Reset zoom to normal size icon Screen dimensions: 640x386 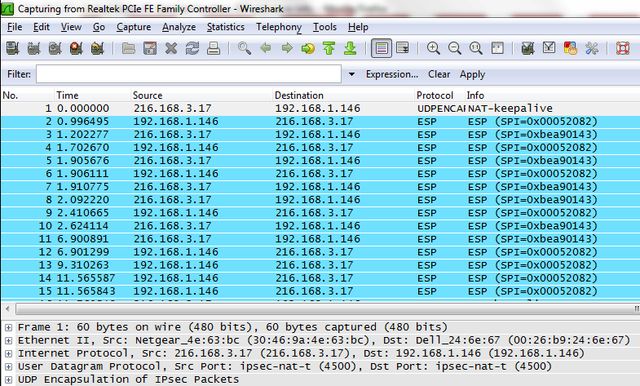(476, 48)
